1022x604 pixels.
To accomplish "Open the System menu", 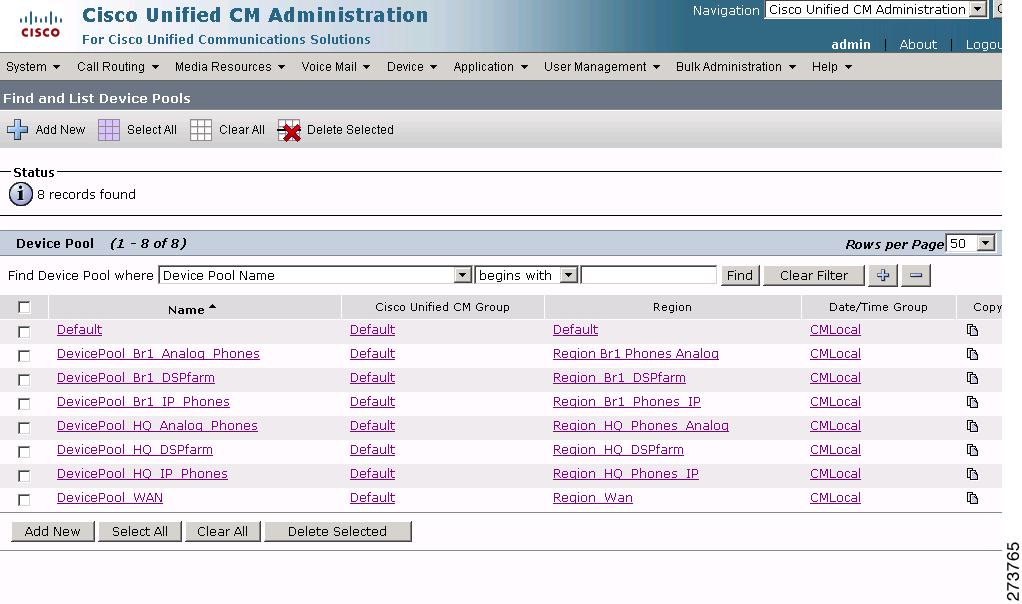I will click(x=33, y=67).
